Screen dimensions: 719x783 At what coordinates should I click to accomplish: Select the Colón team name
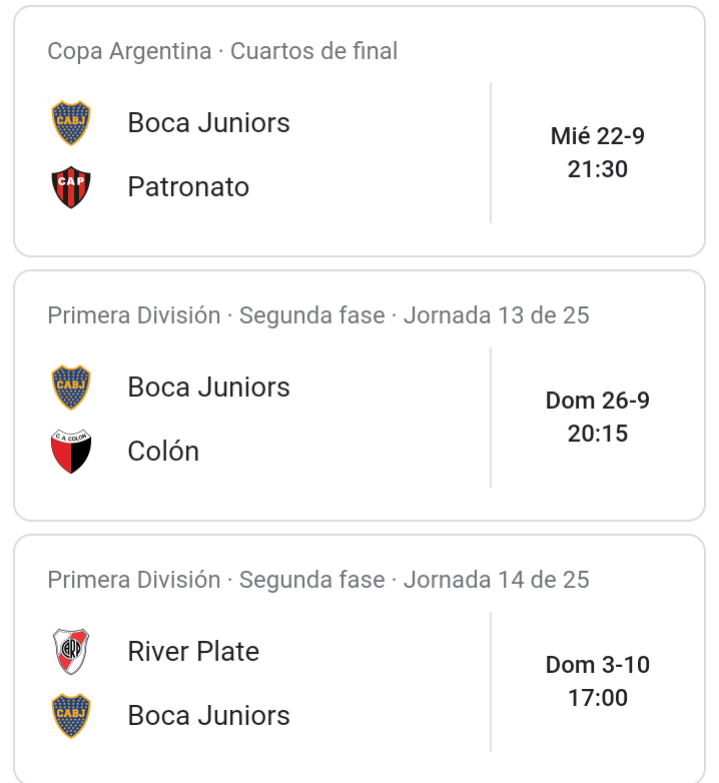[163, 451]
